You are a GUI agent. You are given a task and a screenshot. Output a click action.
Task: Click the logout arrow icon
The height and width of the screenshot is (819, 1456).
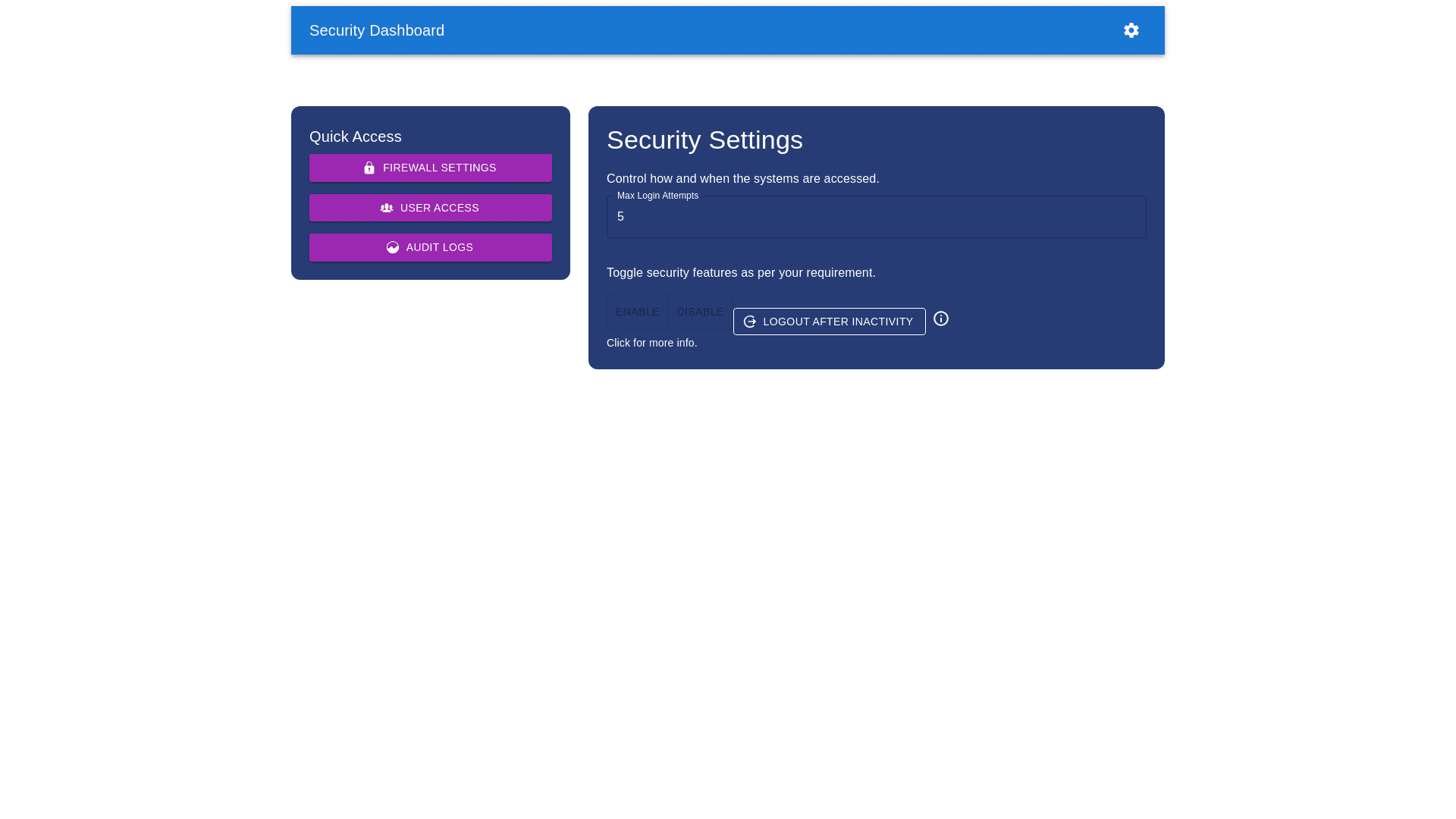750,322
